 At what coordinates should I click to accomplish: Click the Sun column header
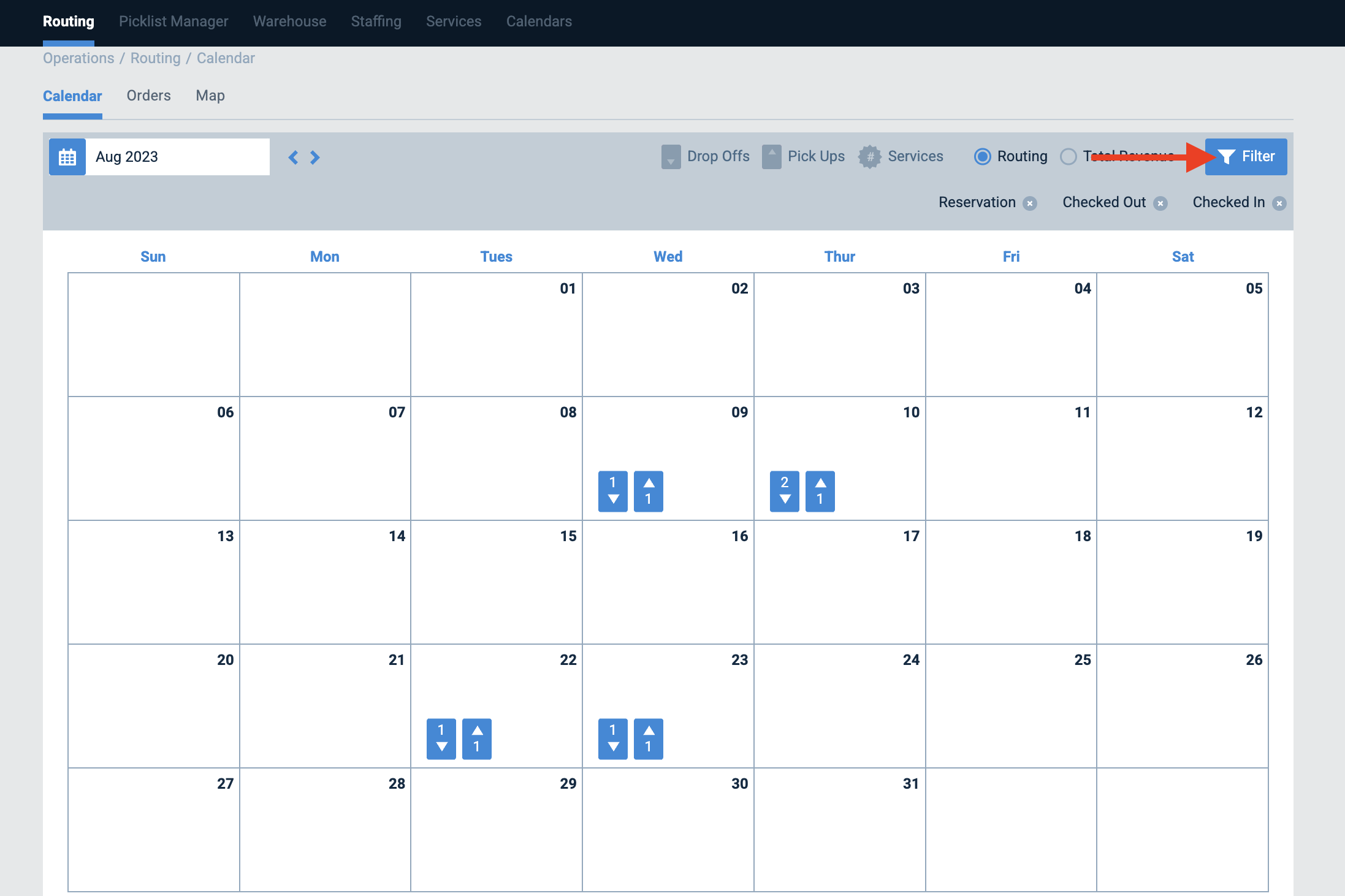tap(153, 257)
